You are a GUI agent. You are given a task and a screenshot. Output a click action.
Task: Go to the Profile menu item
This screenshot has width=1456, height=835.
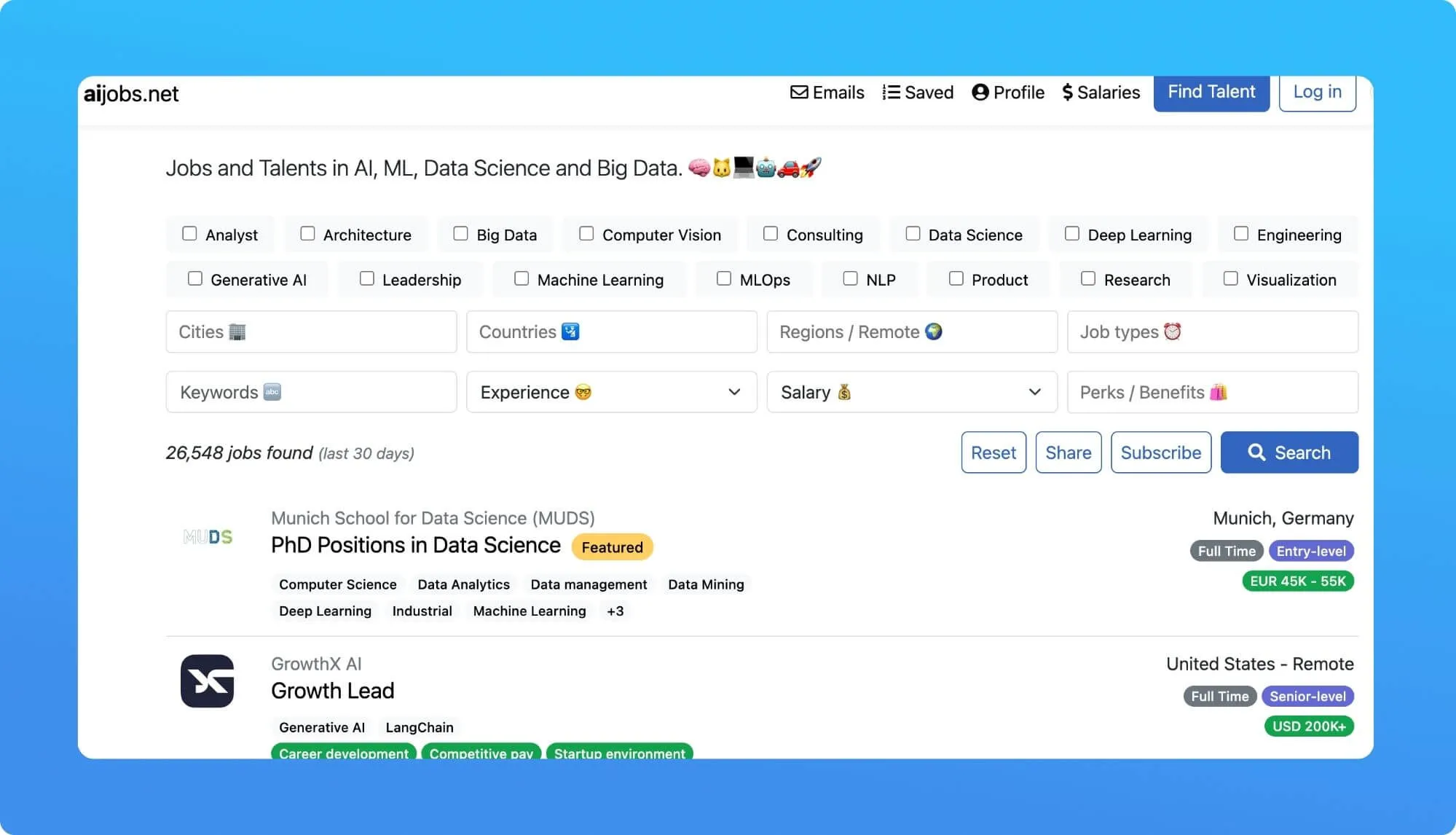tap(1008, 93)
